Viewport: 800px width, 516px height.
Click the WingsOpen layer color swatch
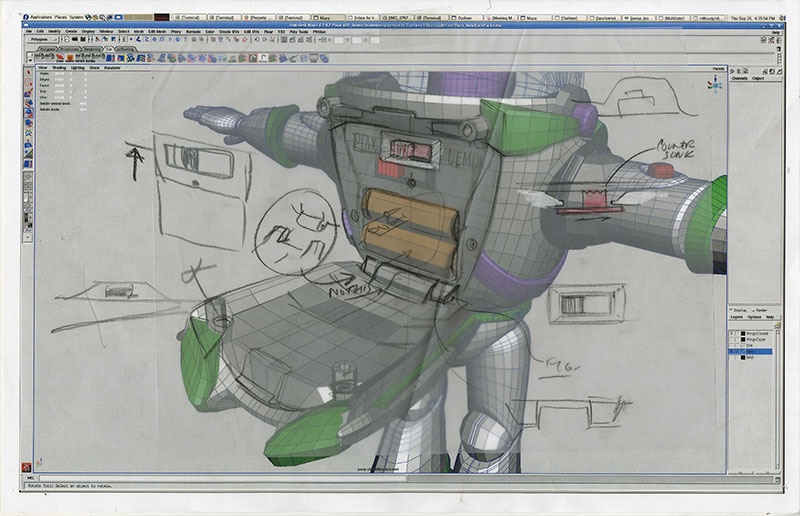coord(743,339)
